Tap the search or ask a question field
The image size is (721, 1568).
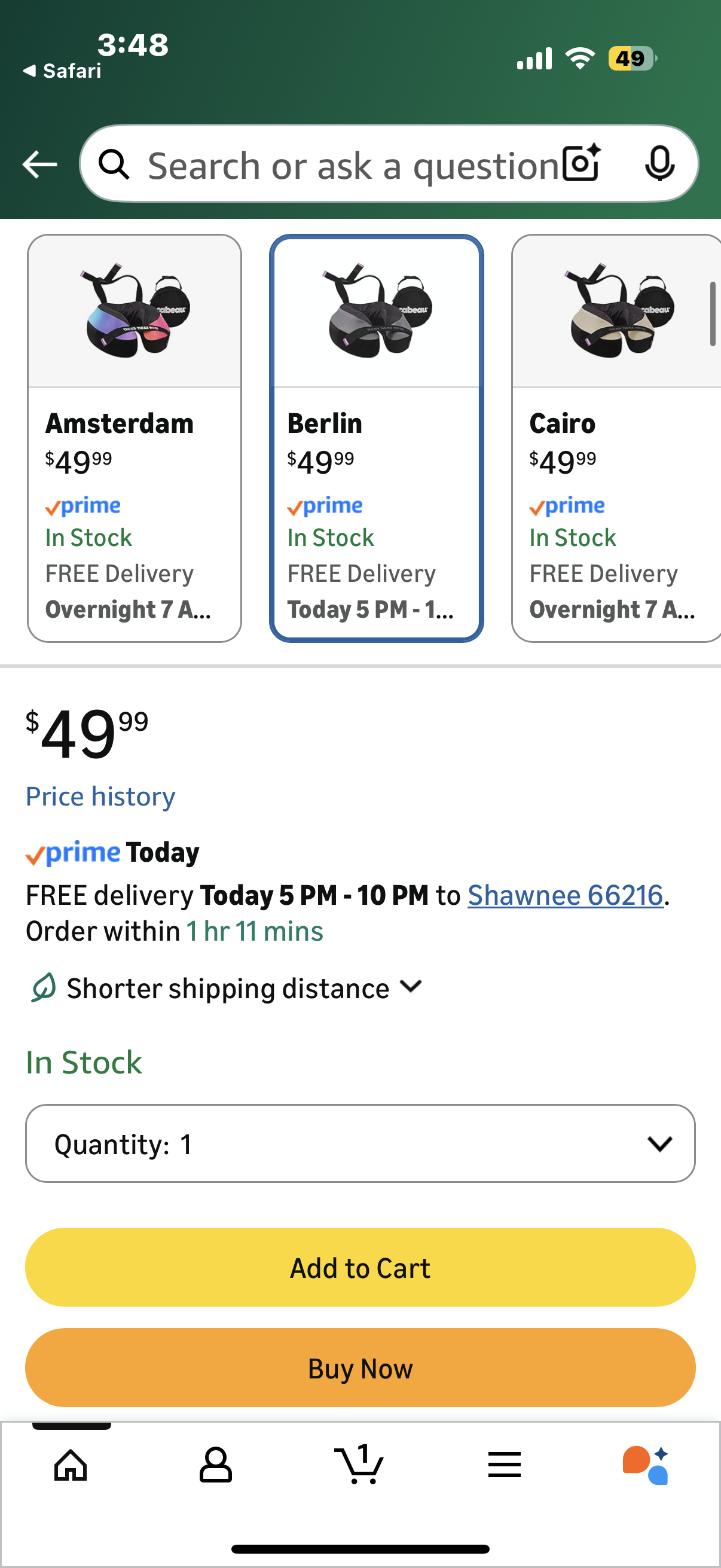pyautogui.click(x=353, y=164)
